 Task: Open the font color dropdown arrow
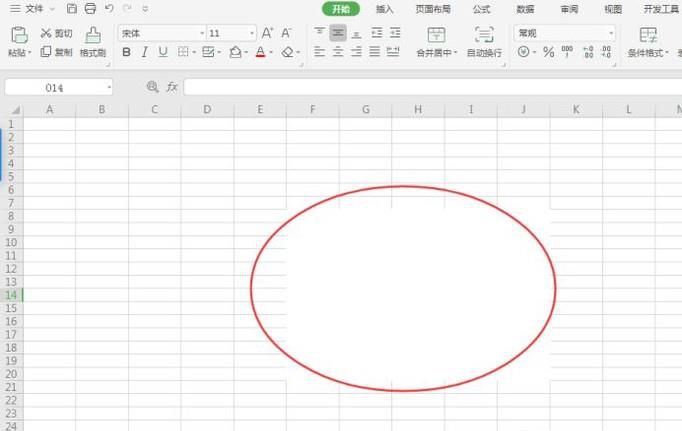click(271, 53)
